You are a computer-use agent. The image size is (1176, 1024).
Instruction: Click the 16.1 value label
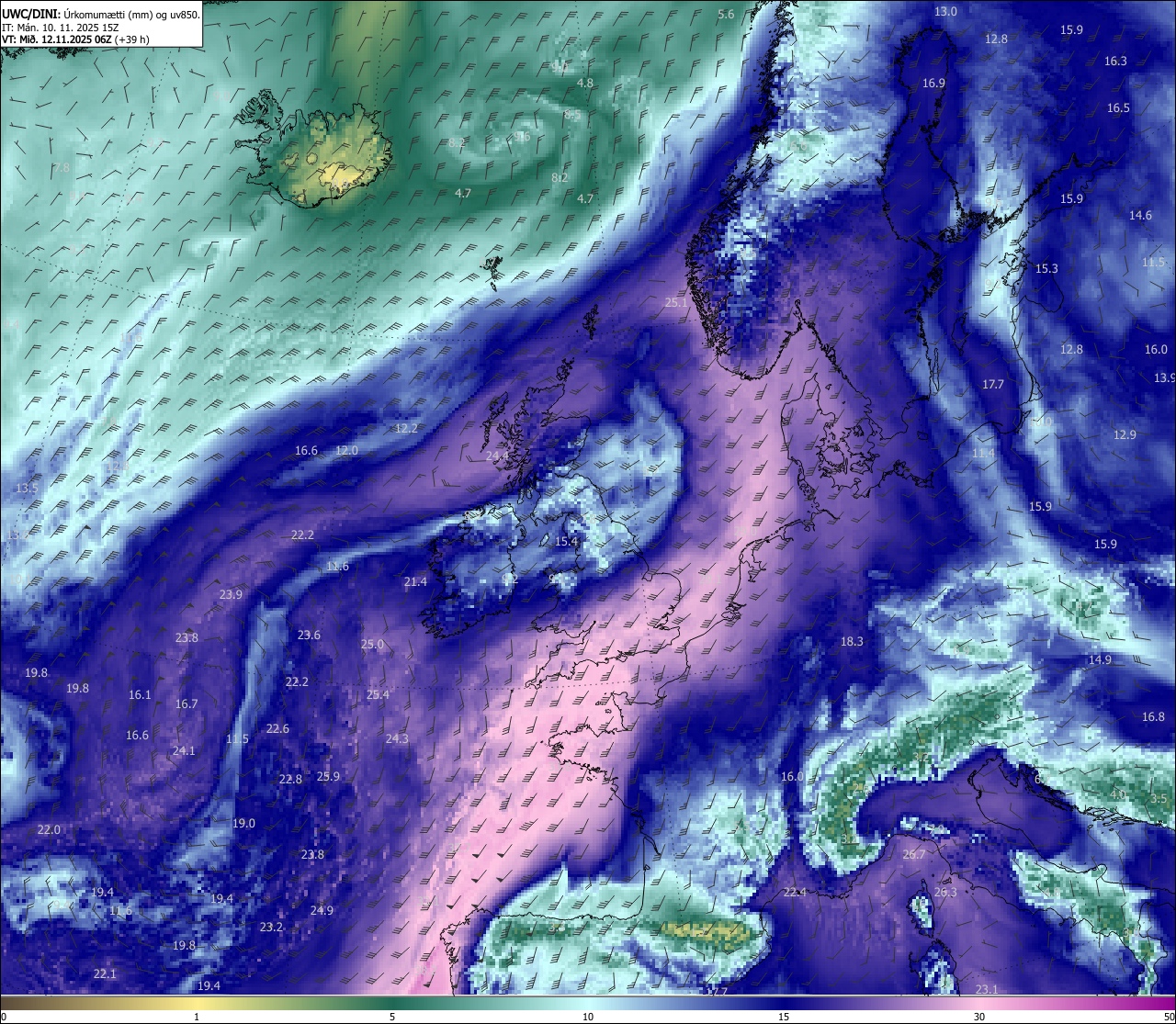pos(140,694)
